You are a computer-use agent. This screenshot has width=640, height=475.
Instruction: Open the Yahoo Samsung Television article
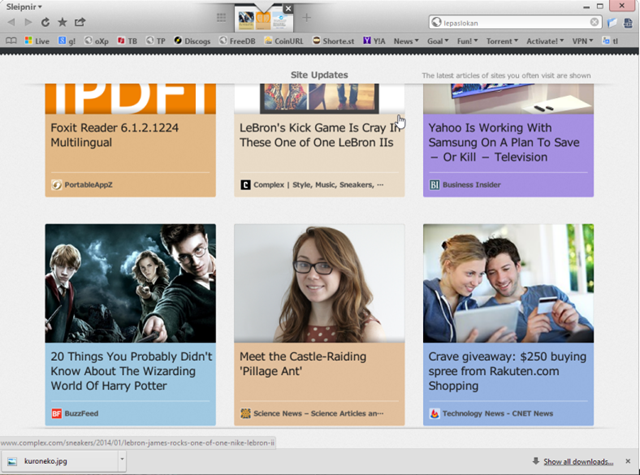pos(504,142)
